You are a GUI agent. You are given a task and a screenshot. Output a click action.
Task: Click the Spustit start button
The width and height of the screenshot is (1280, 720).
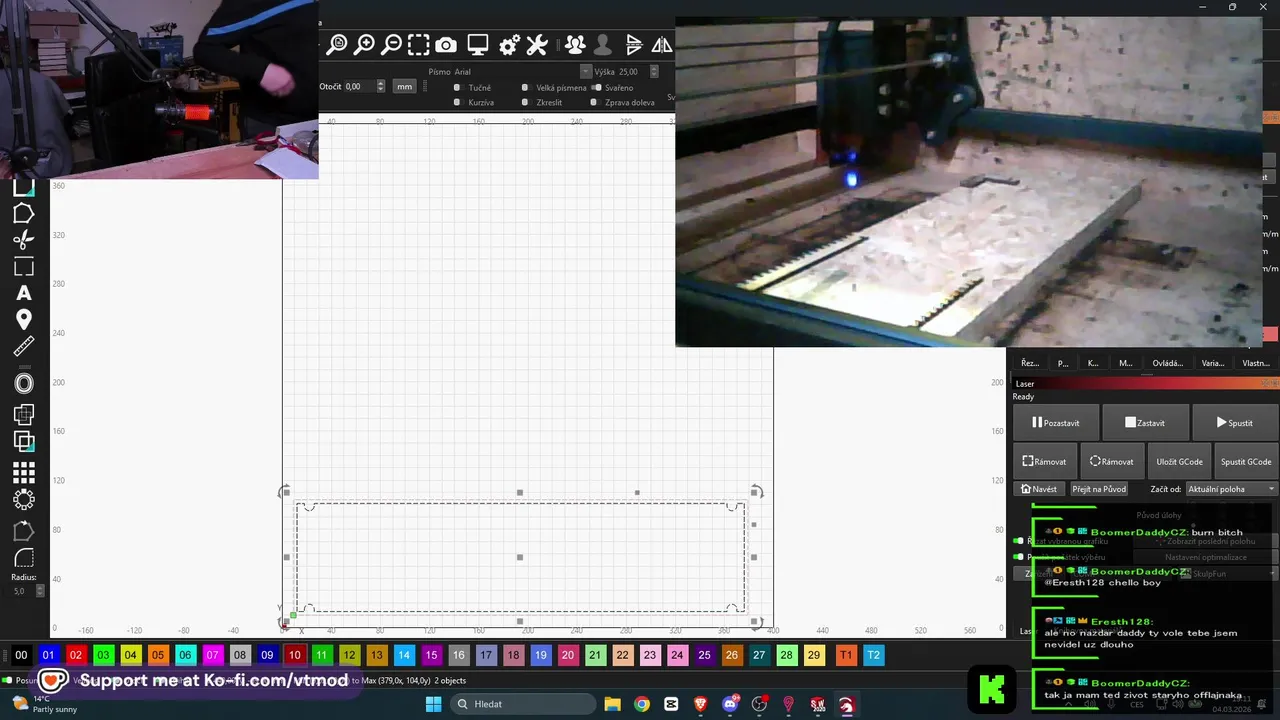[x=1234, y=423]
